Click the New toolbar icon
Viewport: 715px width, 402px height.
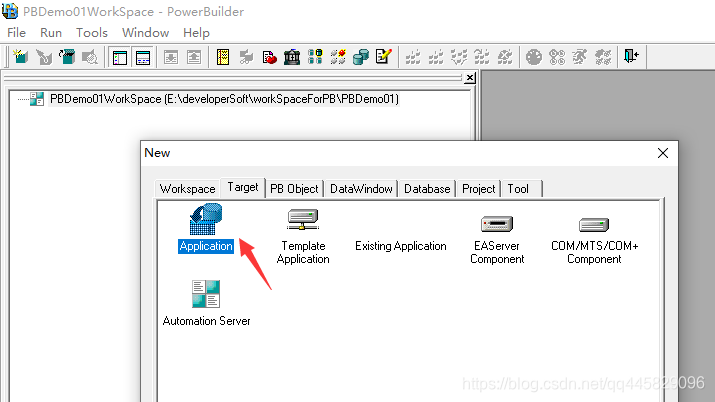pos(20,57)
